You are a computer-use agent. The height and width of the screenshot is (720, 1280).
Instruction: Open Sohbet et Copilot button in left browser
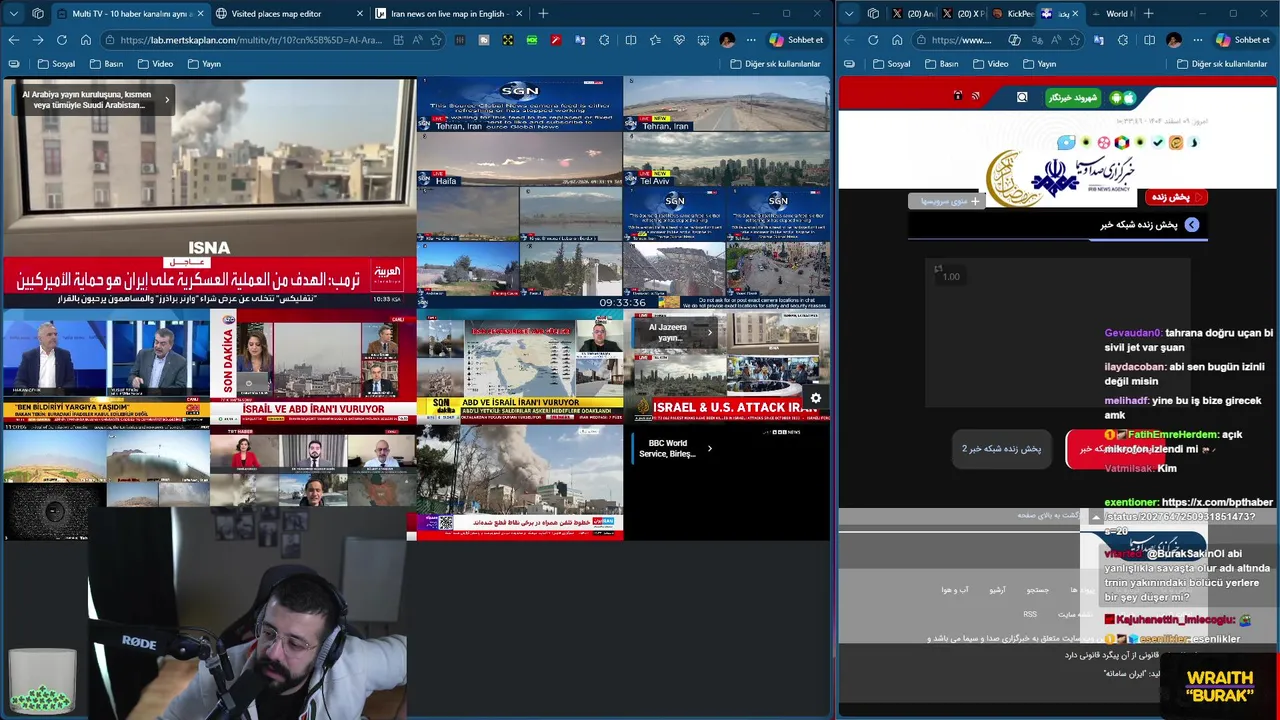click(x=797, y=40)
